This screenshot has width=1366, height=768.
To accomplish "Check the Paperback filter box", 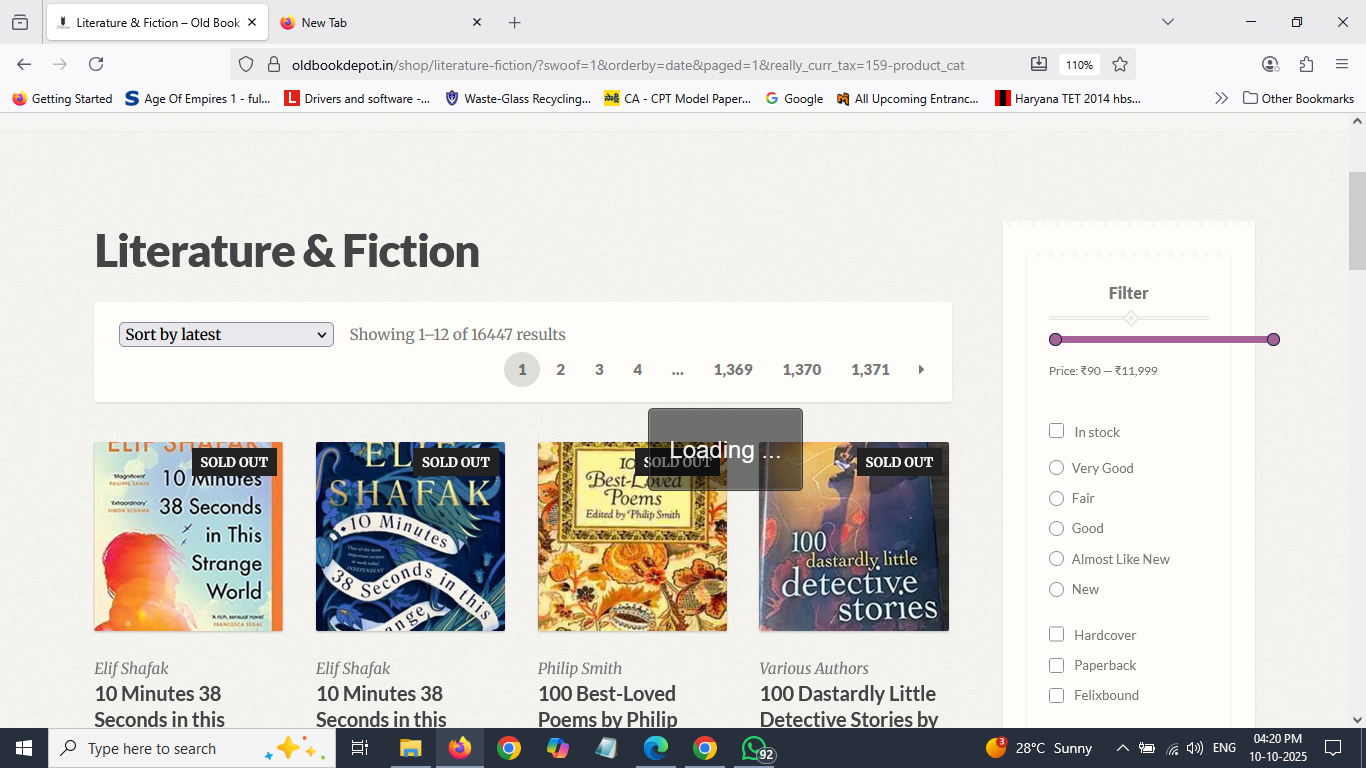I will click(x=1056, y=665).
